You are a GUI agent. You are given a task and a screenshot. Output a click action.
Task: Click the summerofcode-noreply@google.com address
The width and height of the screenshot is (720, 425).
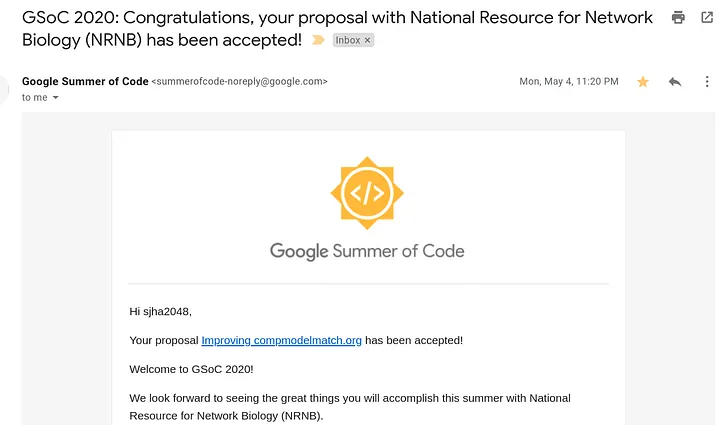tap(239, 82)
